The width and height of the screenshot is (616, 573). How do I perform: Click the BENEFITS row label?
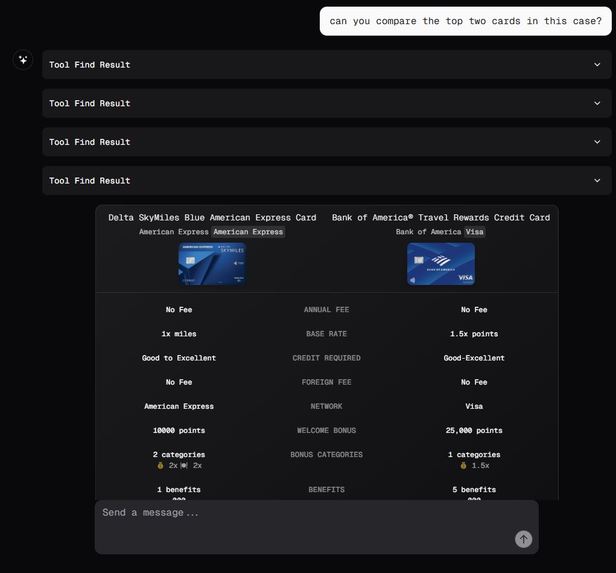point(326,490)
